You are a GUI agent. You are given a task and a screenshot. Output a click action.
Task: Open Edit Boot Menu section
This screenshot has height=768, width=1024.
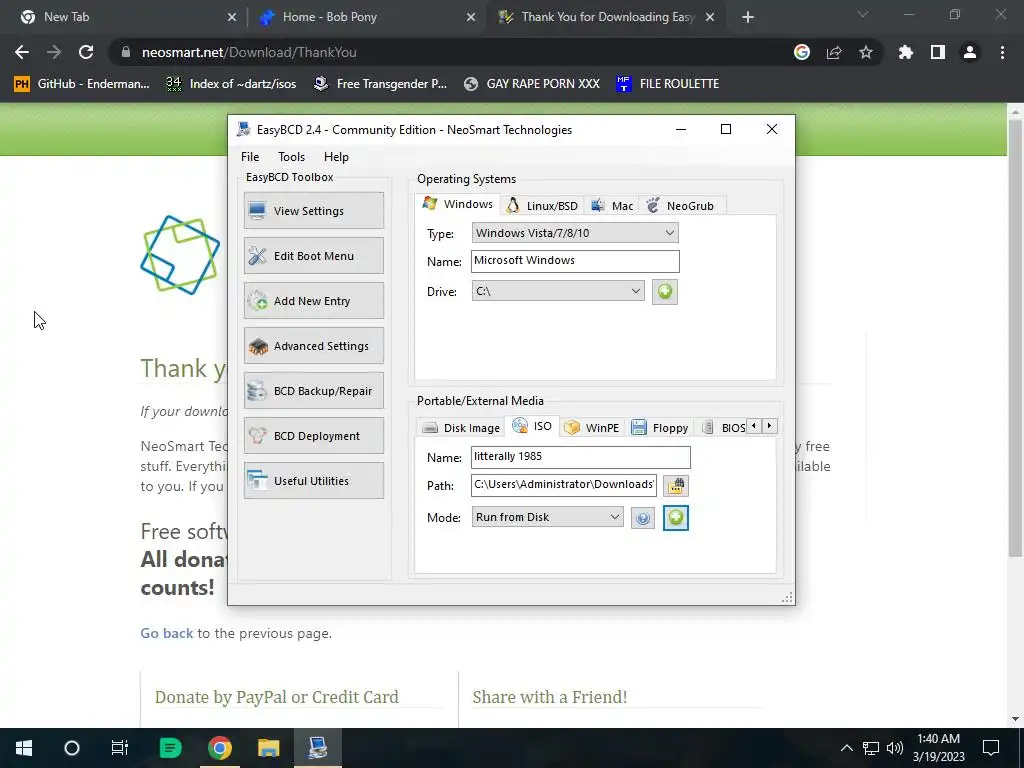click(313, 255)
